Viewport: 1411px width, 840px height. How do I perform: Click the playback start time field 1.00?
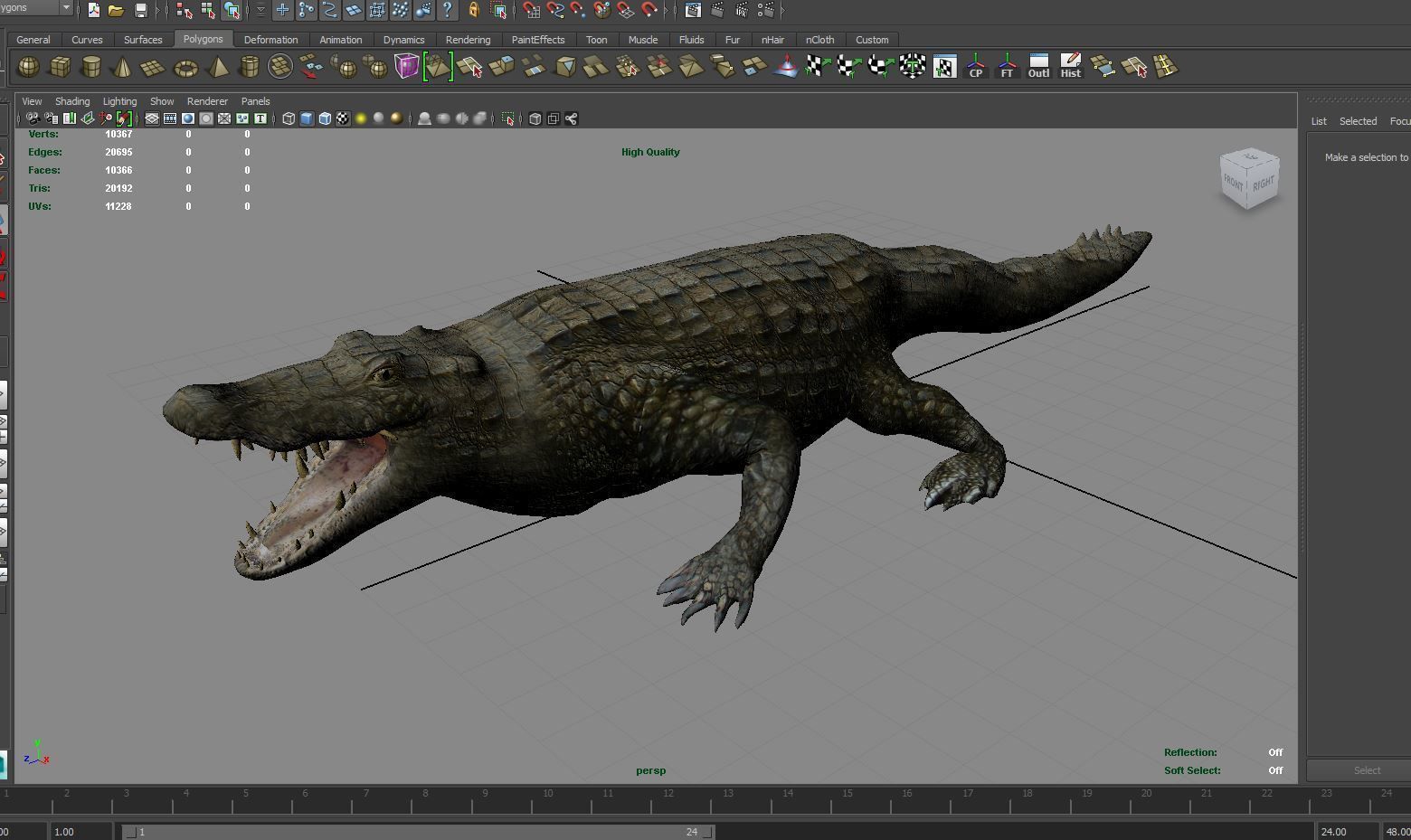tap(81, 832)
